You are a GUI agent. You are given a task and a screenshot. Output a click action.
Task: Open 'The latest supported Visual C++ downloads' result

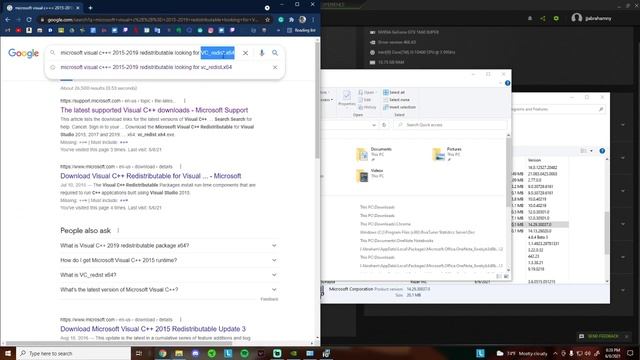pyautogui.click(x=154, y=110)
